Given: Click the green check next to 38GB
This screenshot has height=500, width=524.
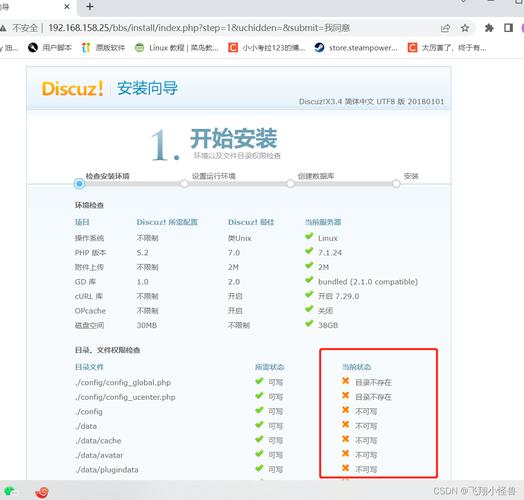Looking at the screenshot, I should pyautogui.click(x=309, y=324).
